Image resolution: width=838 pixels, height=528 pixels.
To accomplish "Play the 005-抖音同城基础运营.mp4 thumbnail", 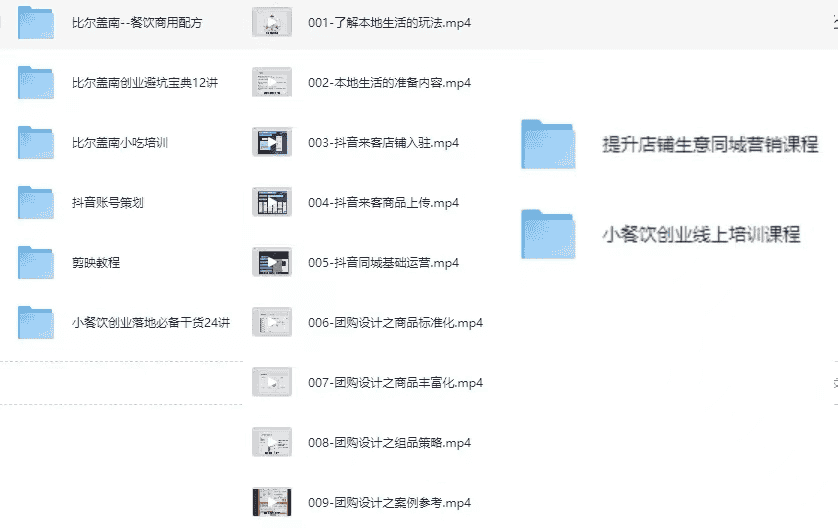I will pyautogui.click(x=272, y=262).
